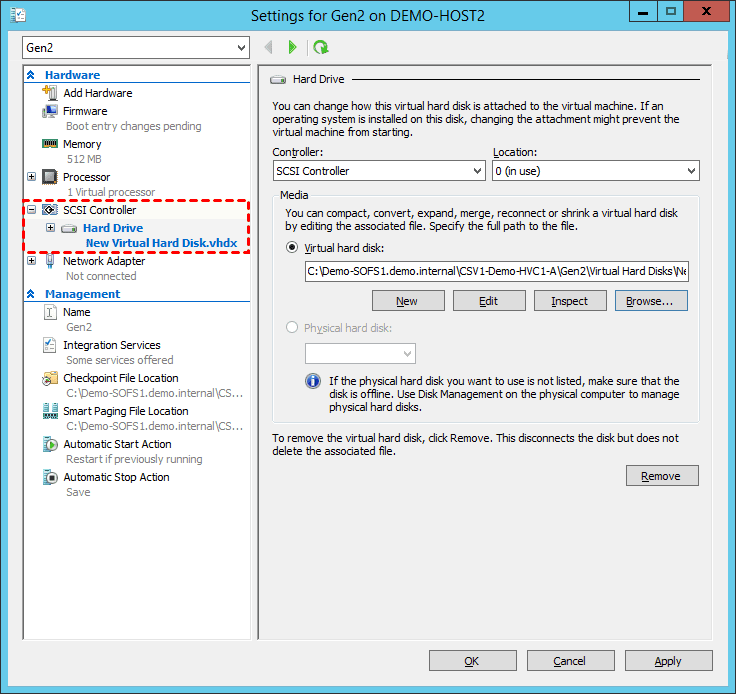Image resolution: width=736 pixels, height=694 pixels.
Task: Select Memory in the tree
Action: 82,144
